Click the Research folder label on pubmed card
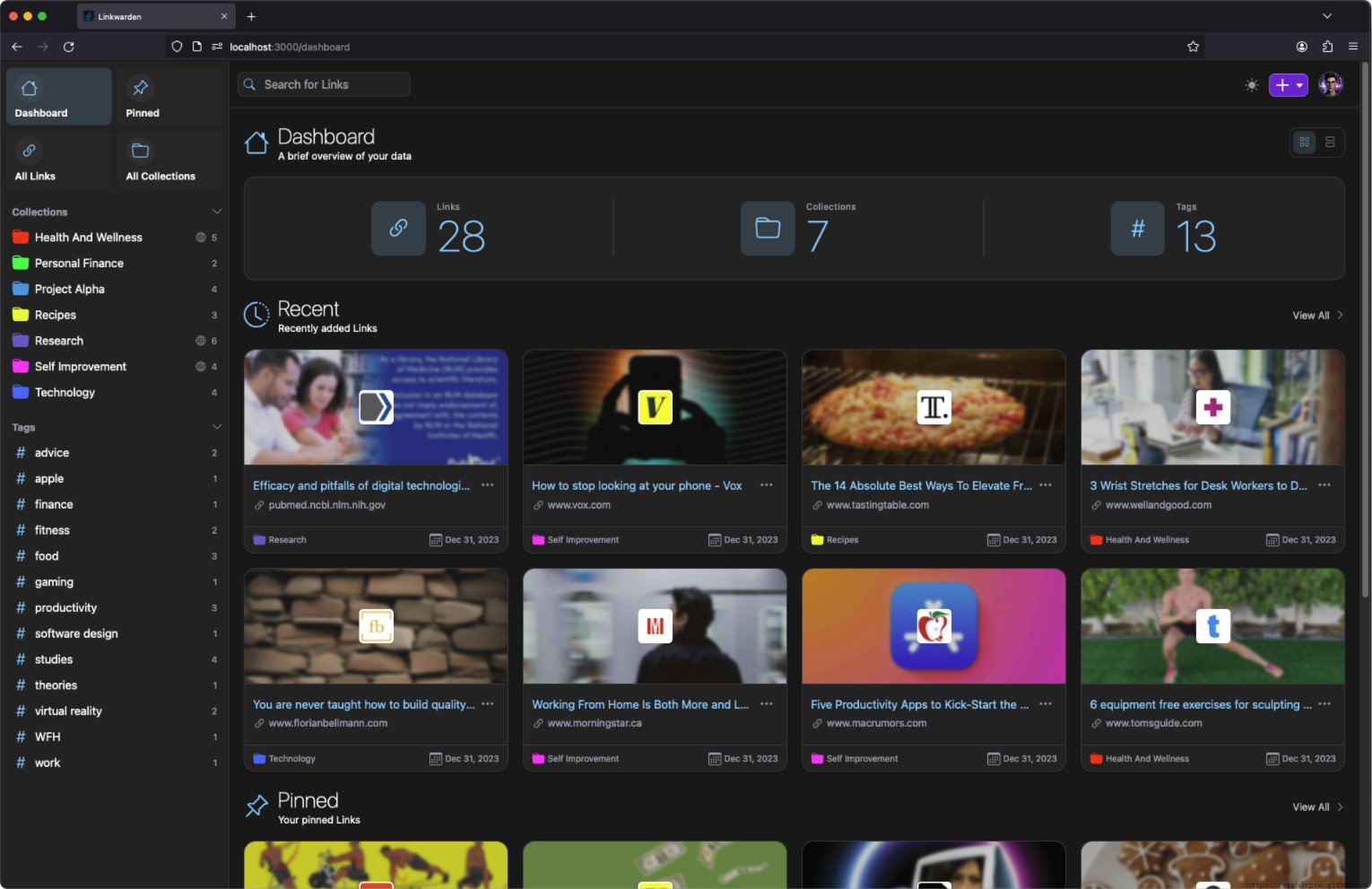 point(280,540)
